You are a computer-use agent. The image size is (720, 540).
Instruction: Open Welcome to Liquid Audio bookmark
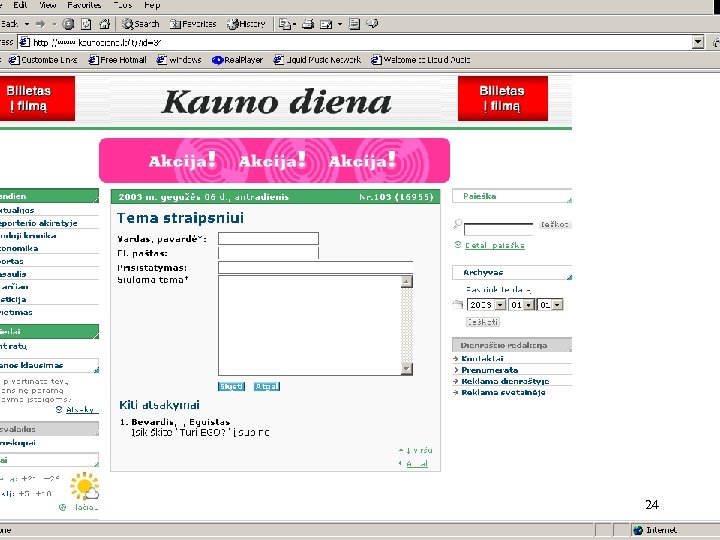[x=421, y=60]
